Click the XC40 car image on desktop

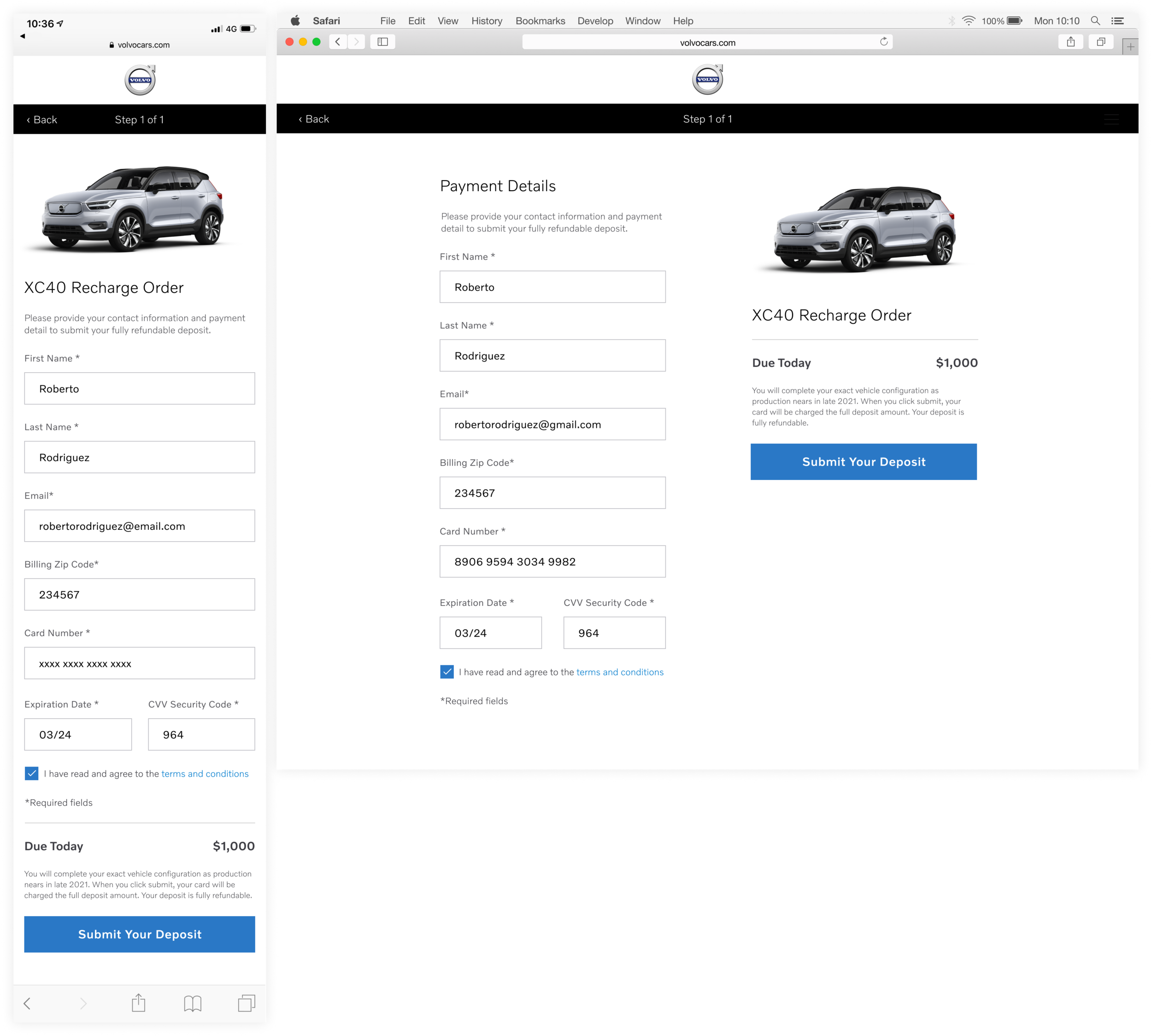coord(864,229)
